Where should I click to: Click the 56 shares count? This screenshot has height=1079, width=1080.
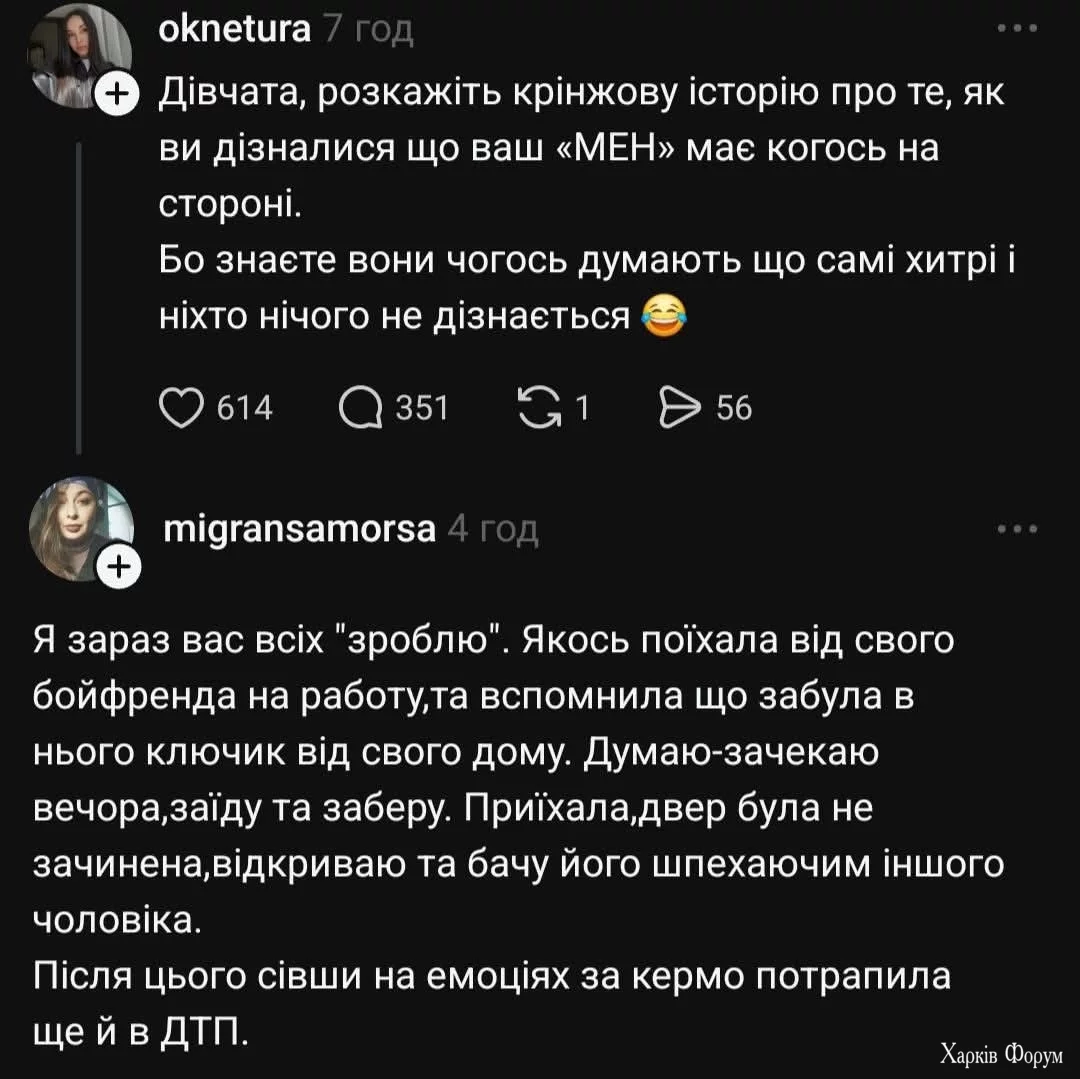click(x=734, y=408)
